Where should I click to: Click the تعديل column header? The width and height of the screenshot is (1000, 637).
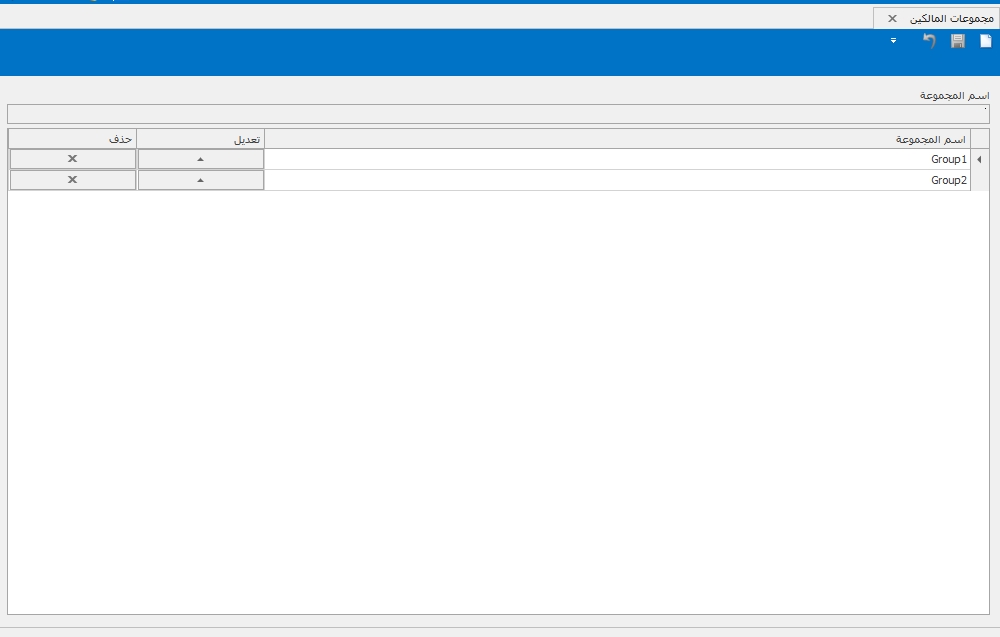click(x=200, y=139)
